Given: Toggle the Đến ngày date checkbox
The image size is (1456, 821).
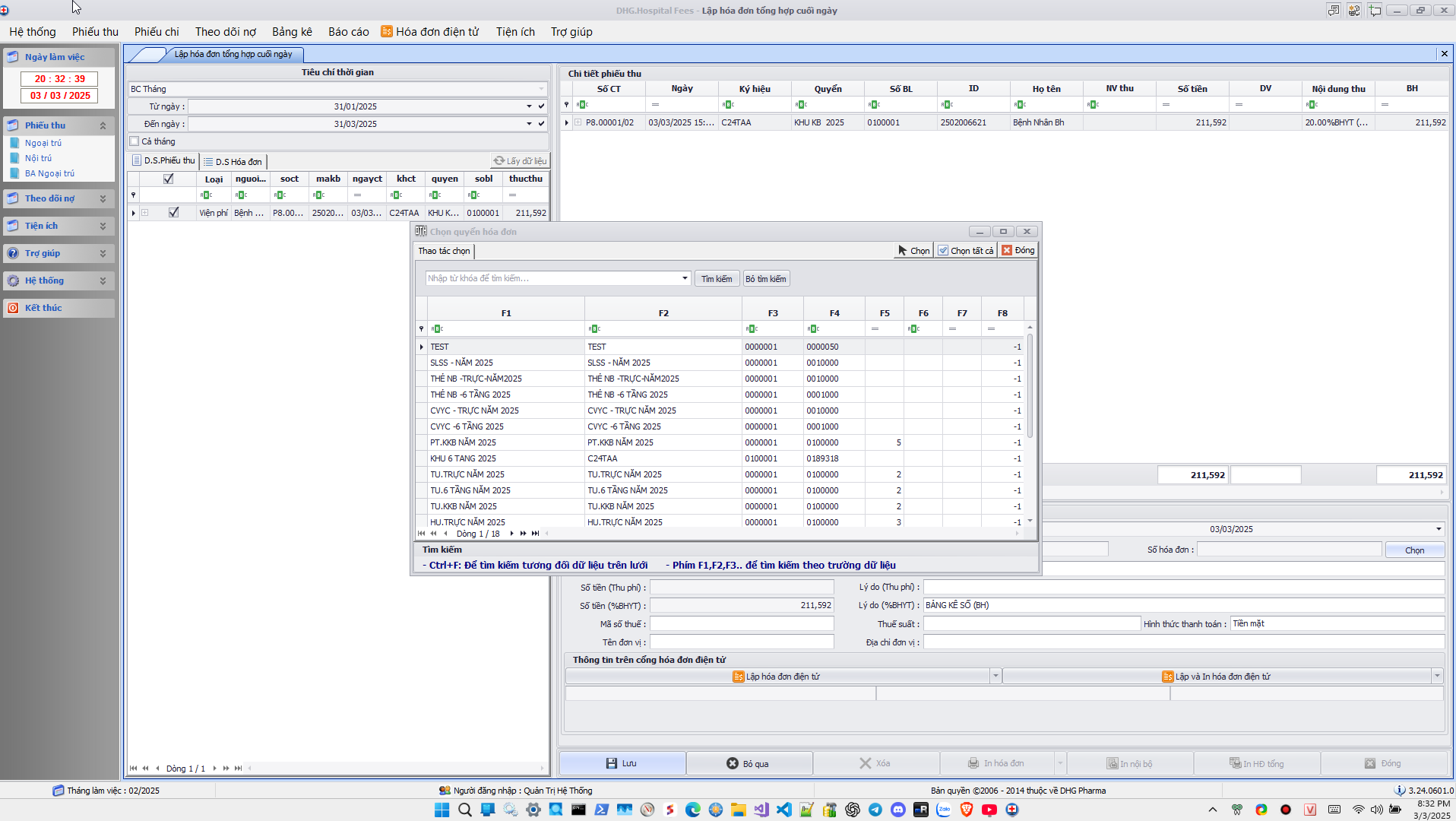Looking at the screenshot, I should point(541,124).
